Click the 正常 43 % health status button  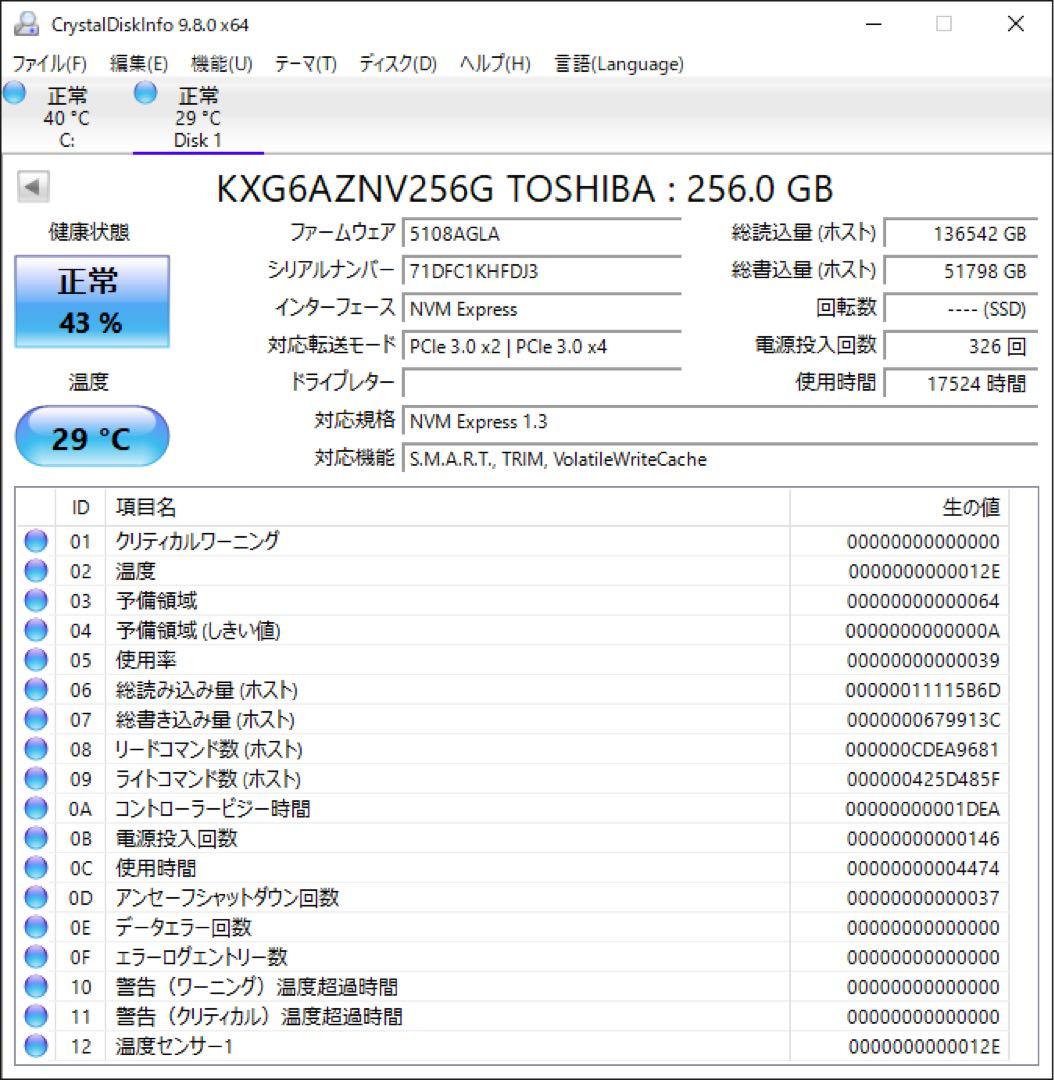(x=92, y=302)
